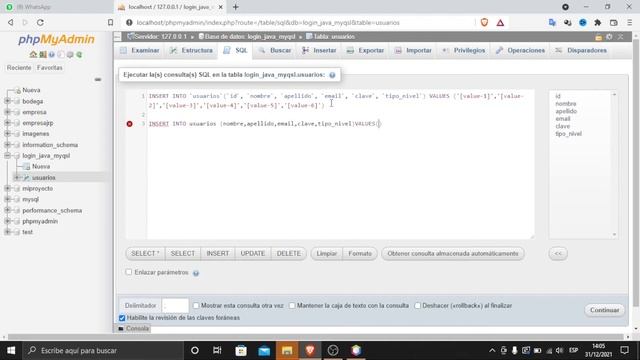Image resolution: width=640 pixels, height=360 pixels.
Task: Enable Mantener la caja de texto checkbox
Action: click(292, 305)
